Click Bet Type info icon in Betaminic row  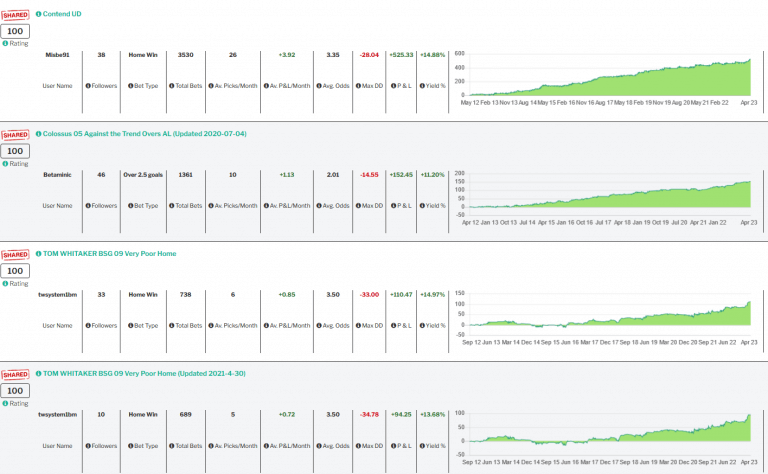click(131, 206)
